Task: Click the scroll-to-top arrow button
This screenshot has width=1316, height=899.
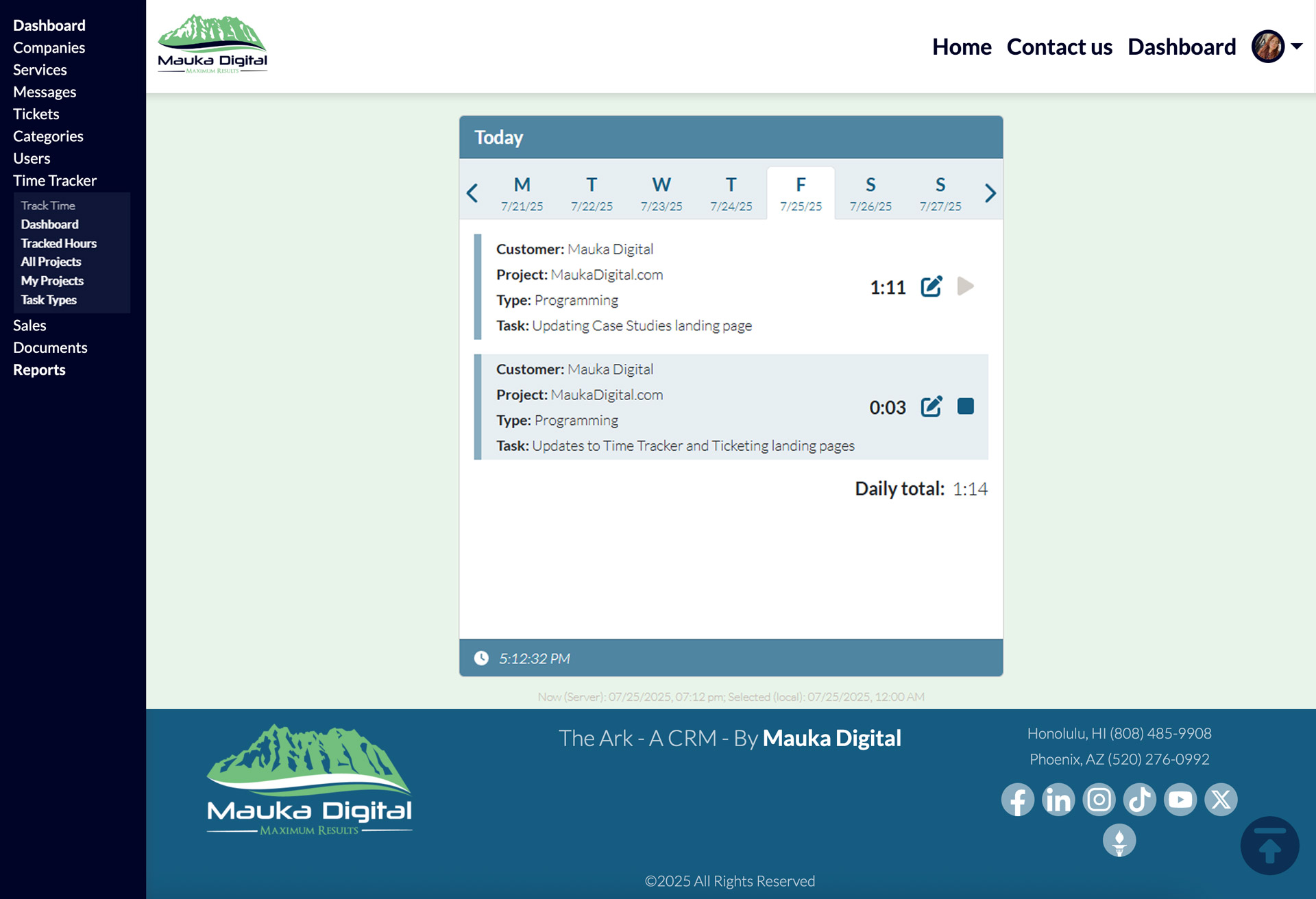Action: point(1269,846)
